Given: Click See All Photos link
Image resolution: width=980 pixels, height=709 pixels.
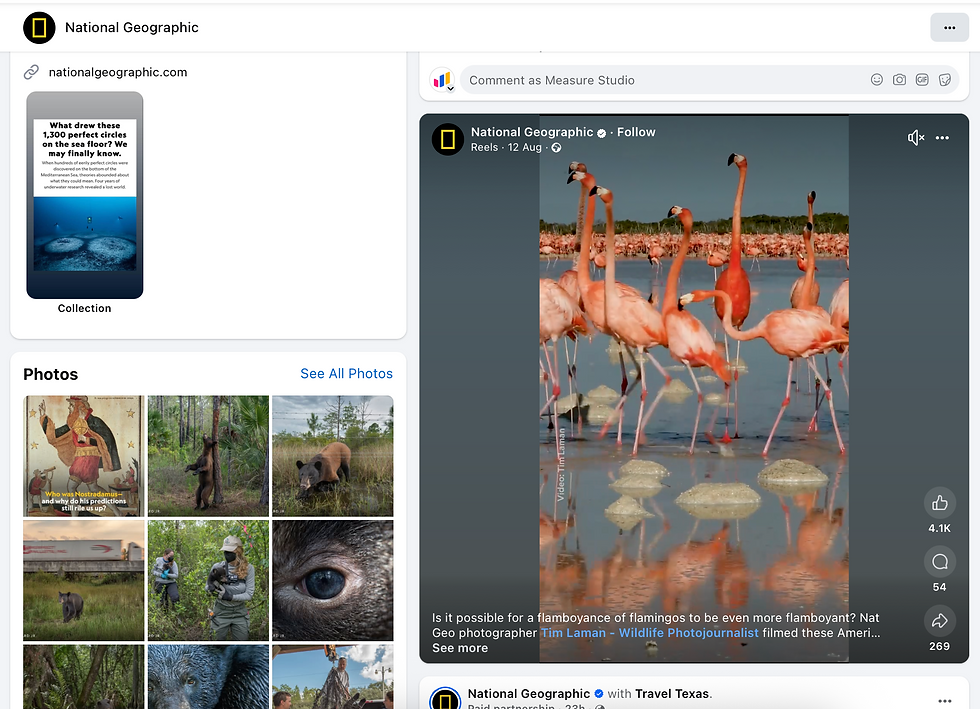Looking at the screenshot, I should click(346, 374).
